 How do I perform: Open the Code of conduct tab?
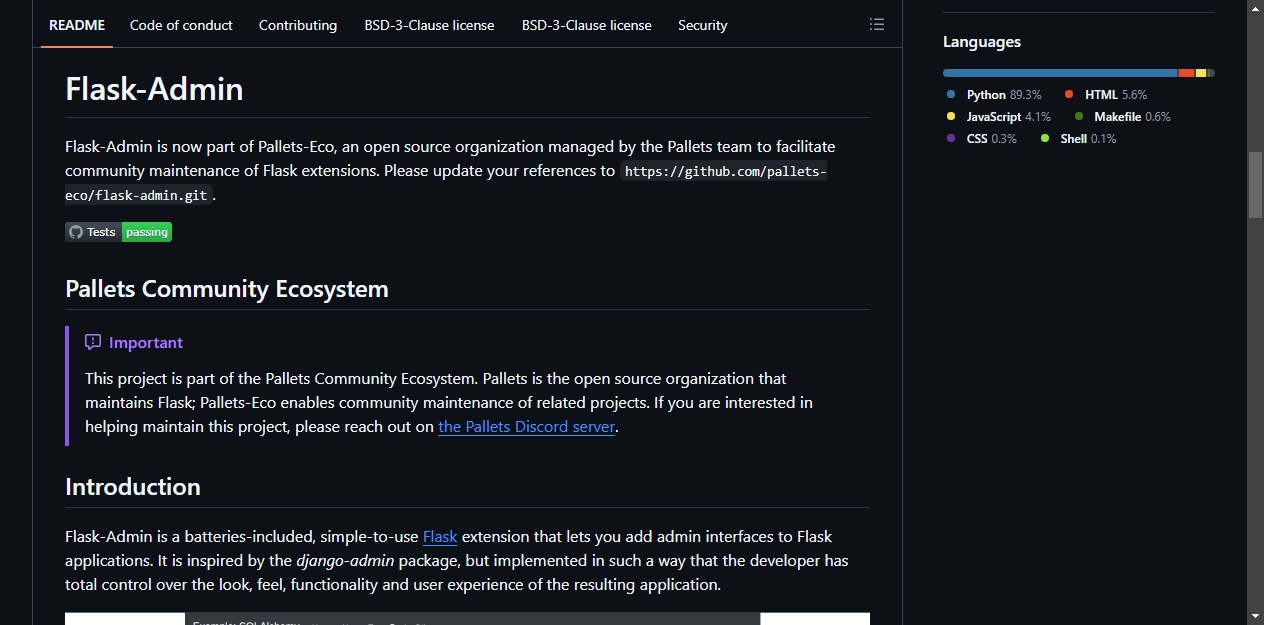click(x=181, y=25)
